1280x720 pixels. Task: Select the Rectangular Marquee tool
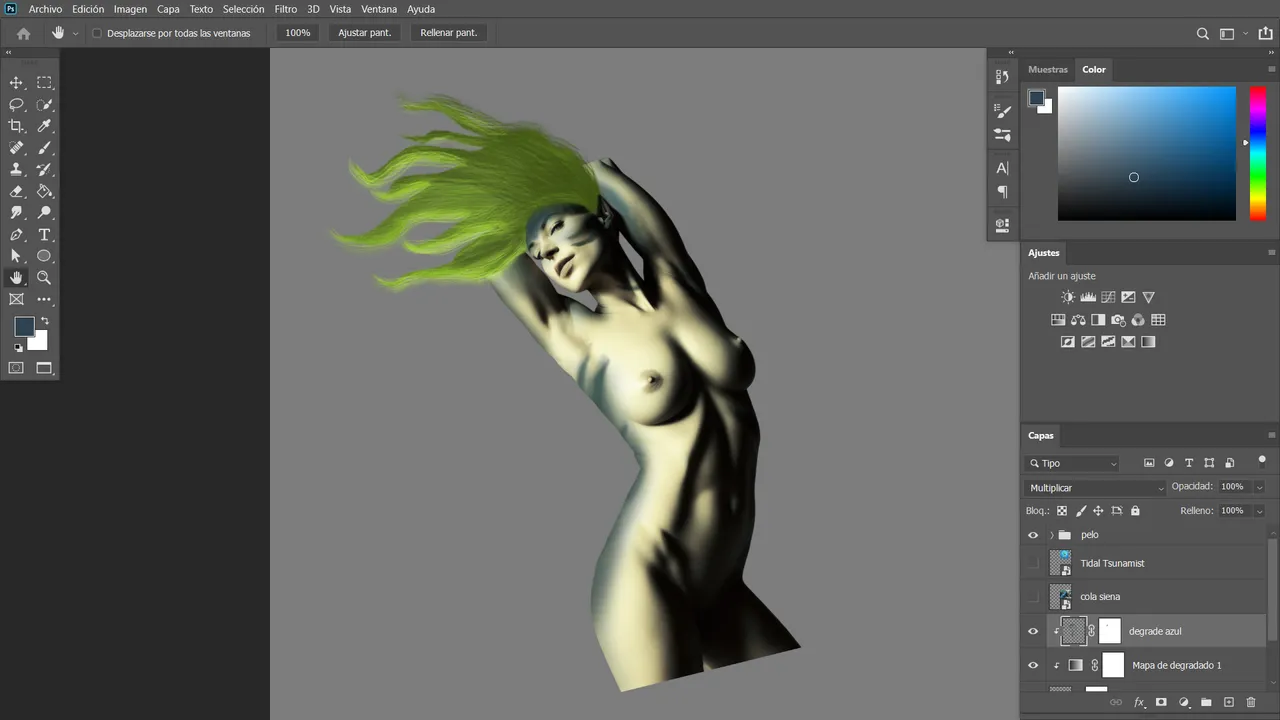[44, 83]
